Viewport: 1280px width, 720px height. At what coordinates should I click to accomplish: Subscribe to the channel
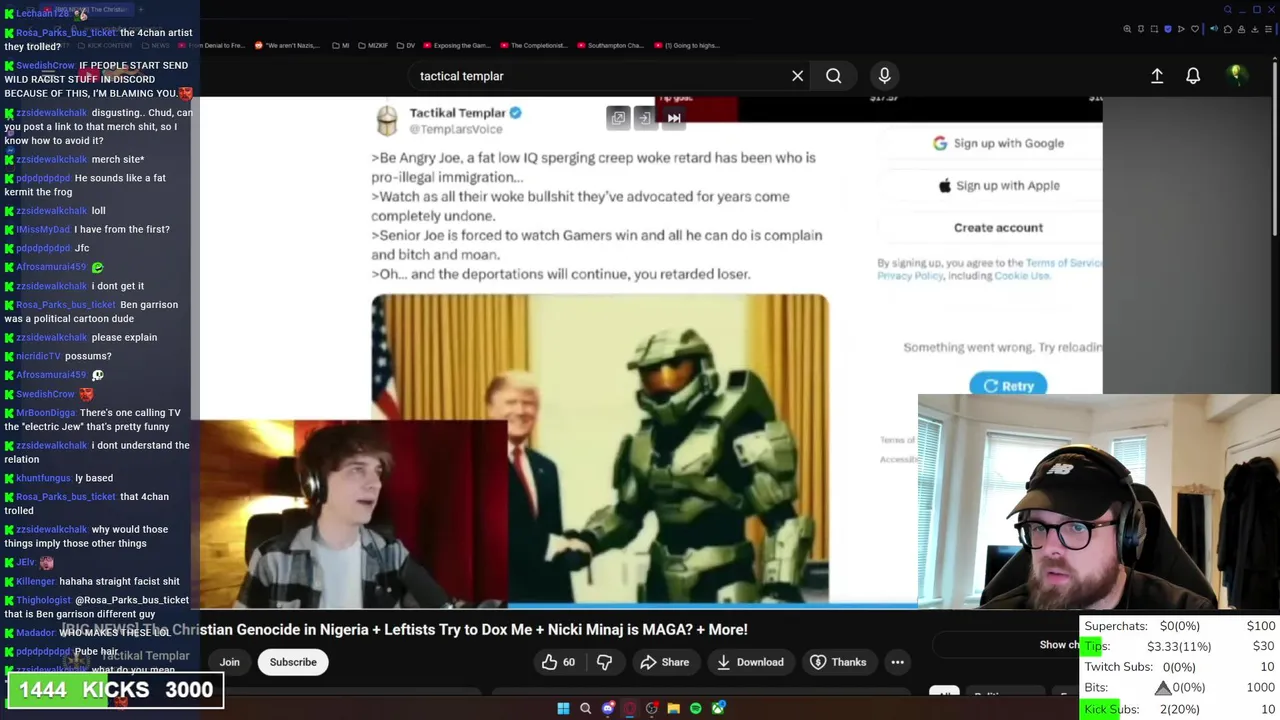click(293, 662)
